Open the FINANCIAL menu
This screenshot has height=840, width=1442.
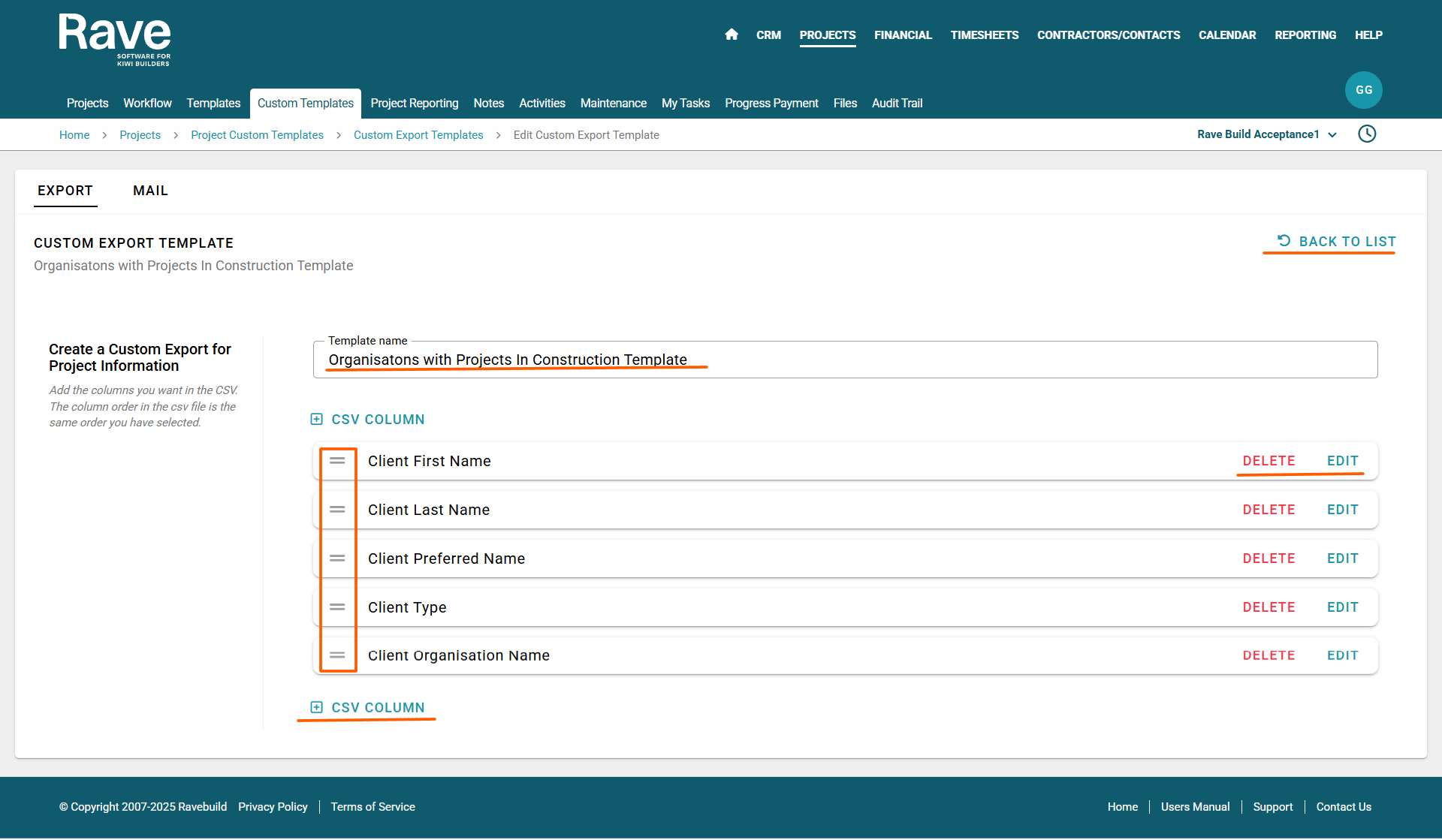click(903, 35)
